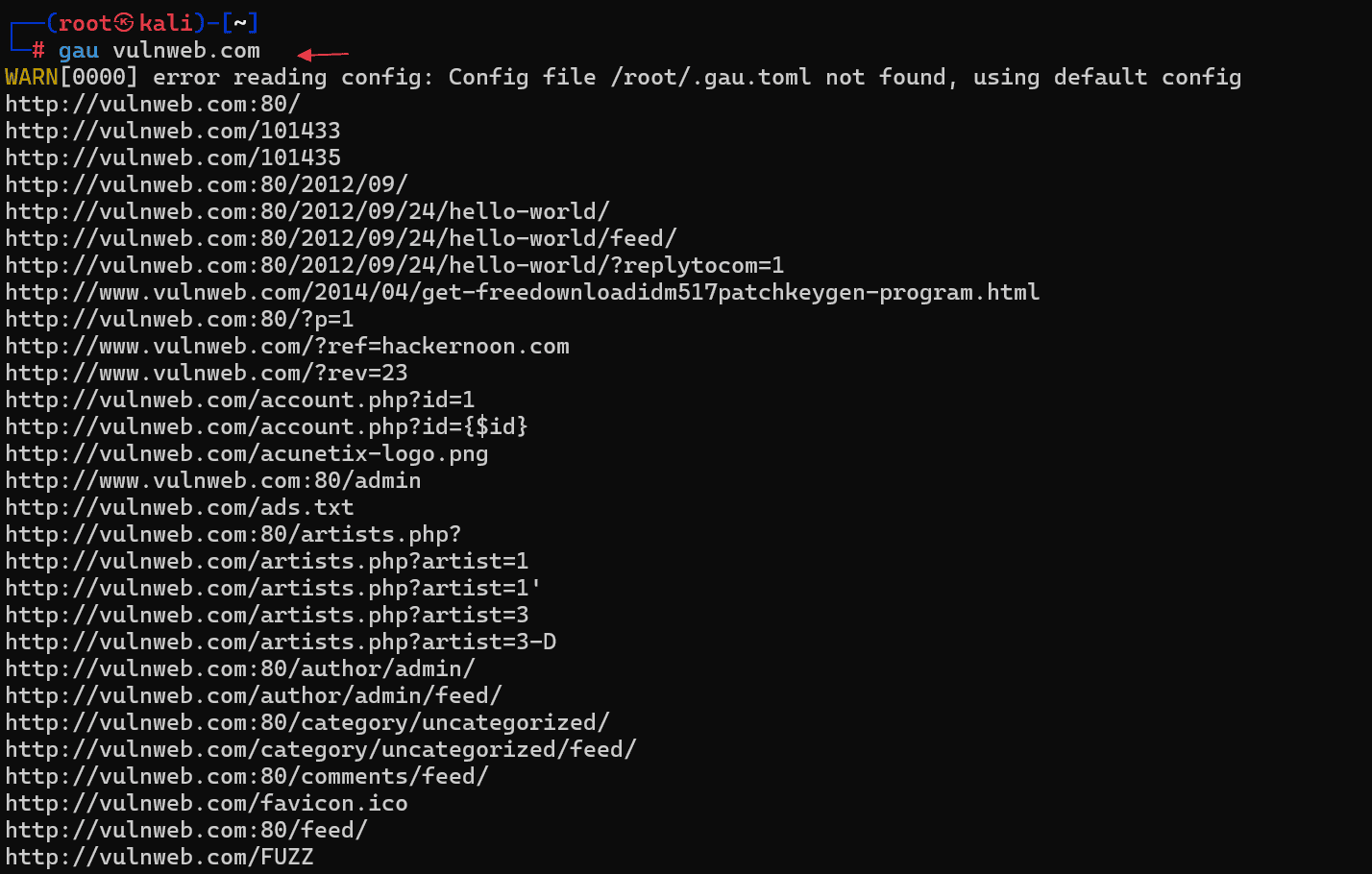Image resolution: width=1372 pixels, height=874 pixels.
Task: Open the ads.txt URL
Action: [180, 507]
